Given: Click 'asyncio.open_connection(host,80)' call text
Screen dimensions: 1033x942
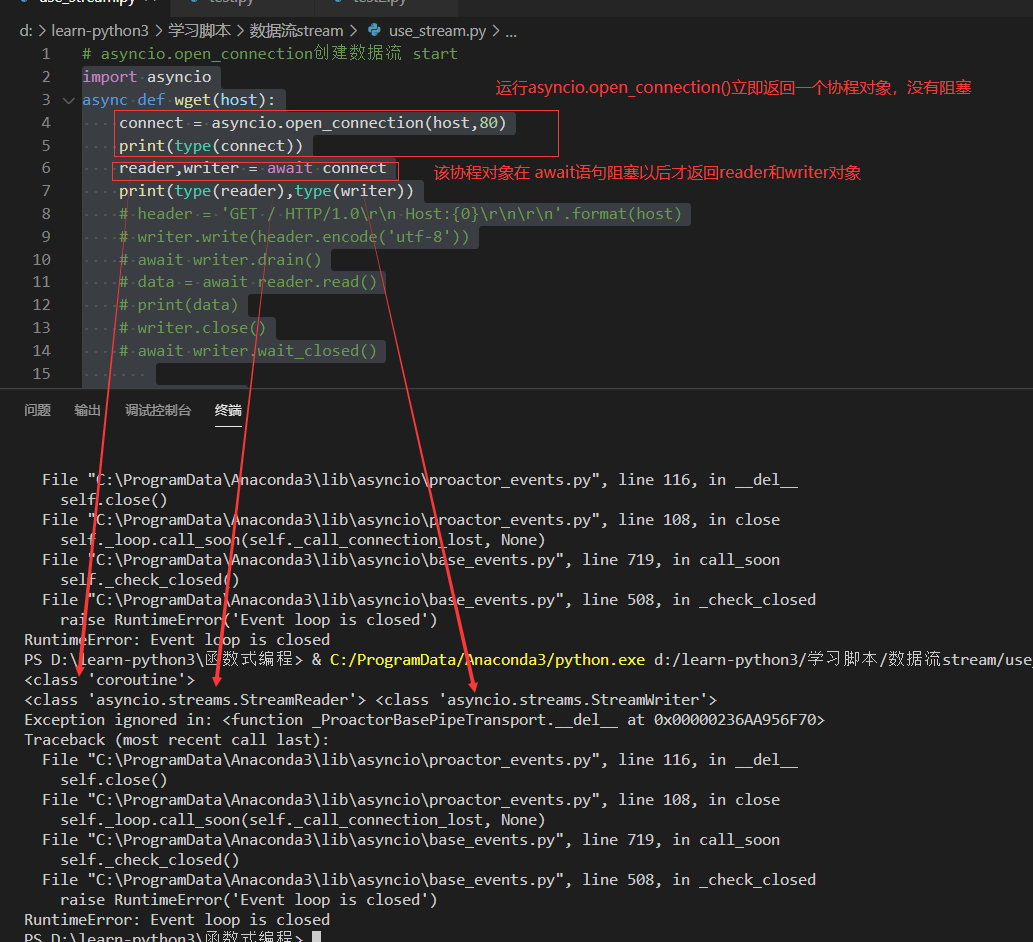Looking at the screenshot, I should point(359,123).
